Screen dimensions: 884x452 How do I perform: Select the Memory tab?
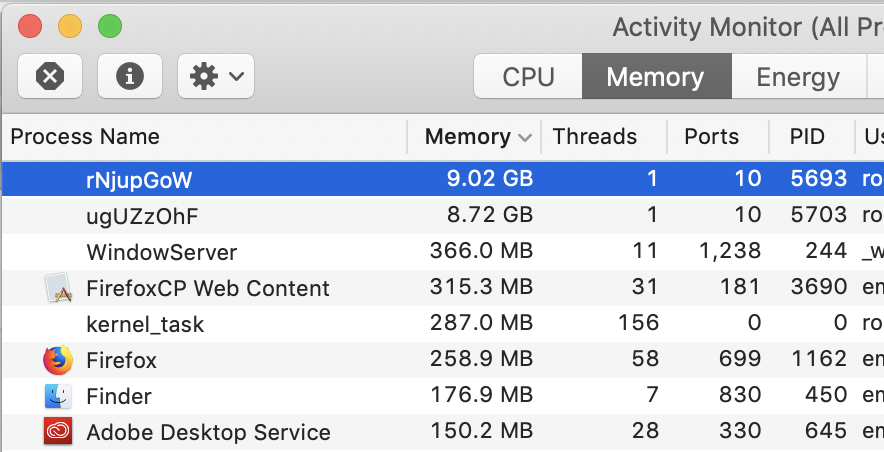[x=655, y=77]
